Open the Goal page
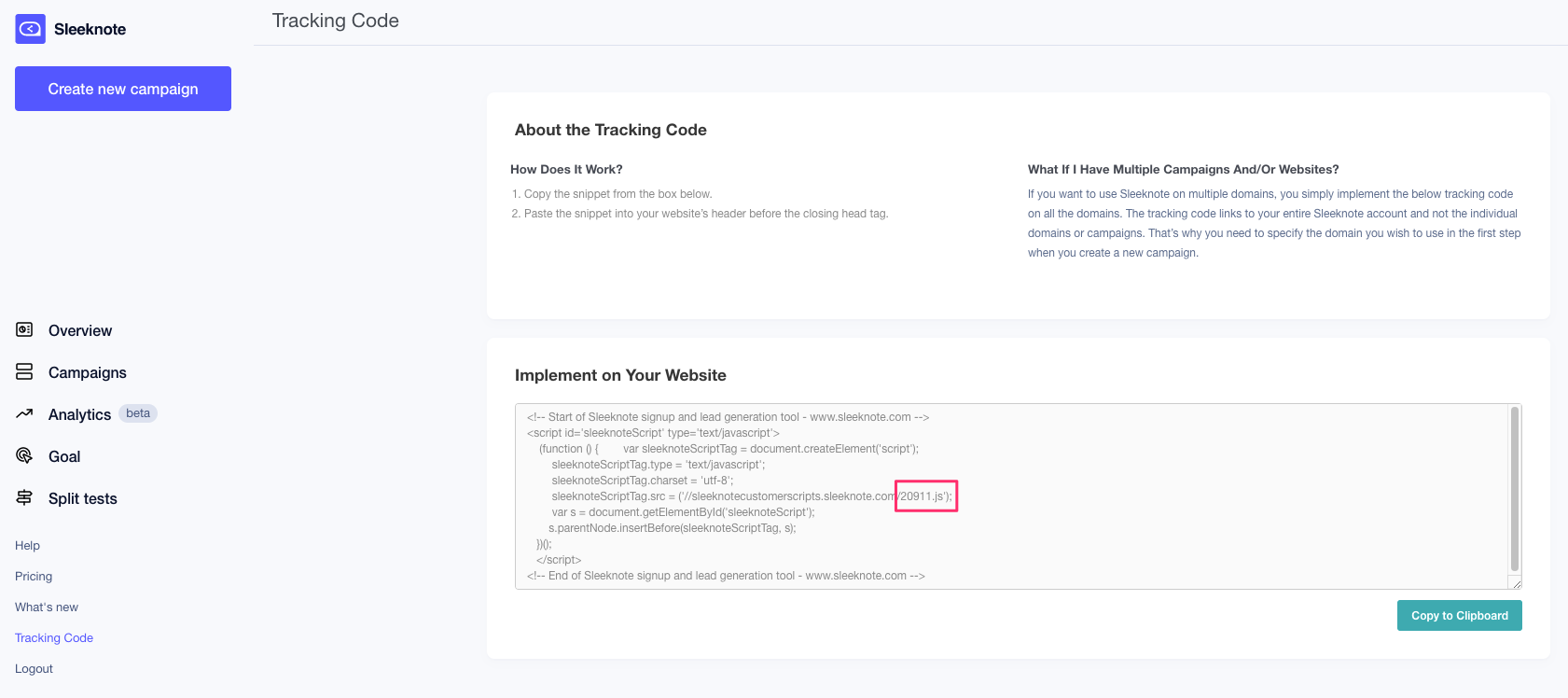Image resolution: width=1568 pixels, height=698 pixels. click(64, 456)
